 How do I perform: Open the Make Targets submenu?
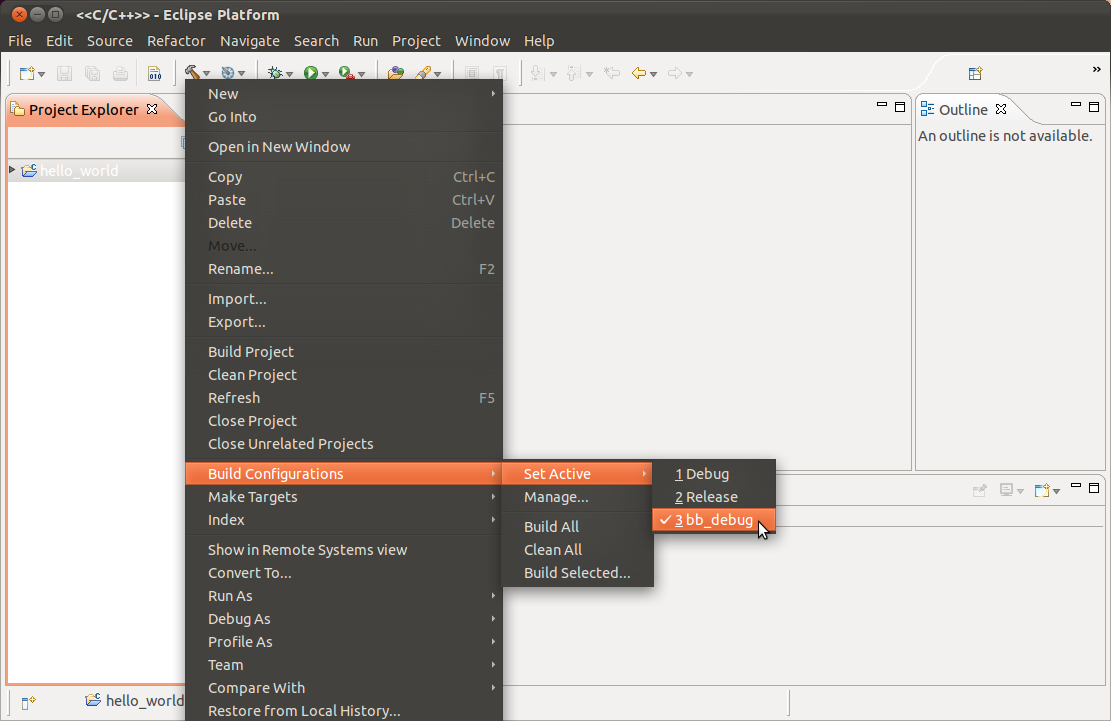[x=344, y=496]
